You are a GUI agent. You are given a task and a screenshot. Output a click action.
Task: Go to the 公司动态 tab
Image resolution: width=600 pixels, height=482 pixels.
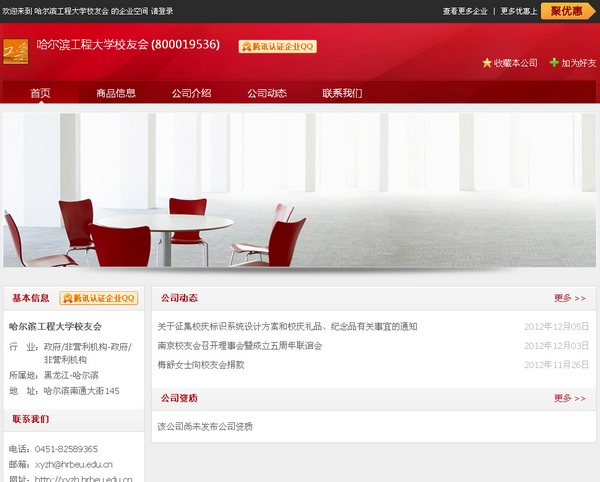click(267, 93)
